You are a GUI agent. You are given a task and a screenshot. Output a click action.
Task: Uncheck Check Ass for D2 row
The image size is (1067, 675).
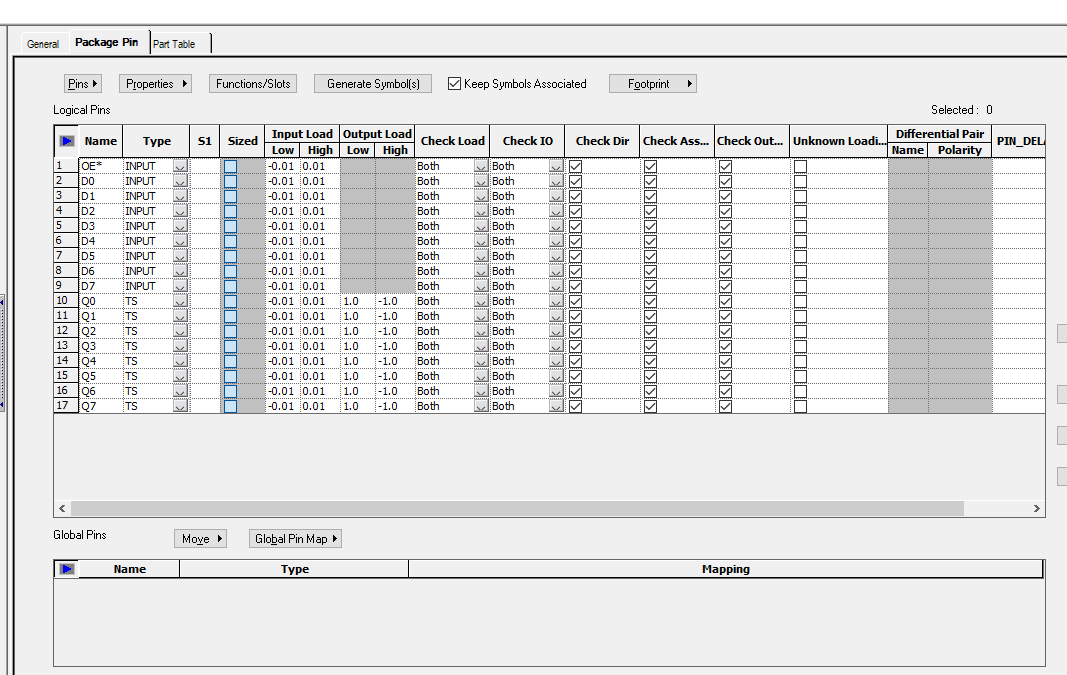coord(651,211)
